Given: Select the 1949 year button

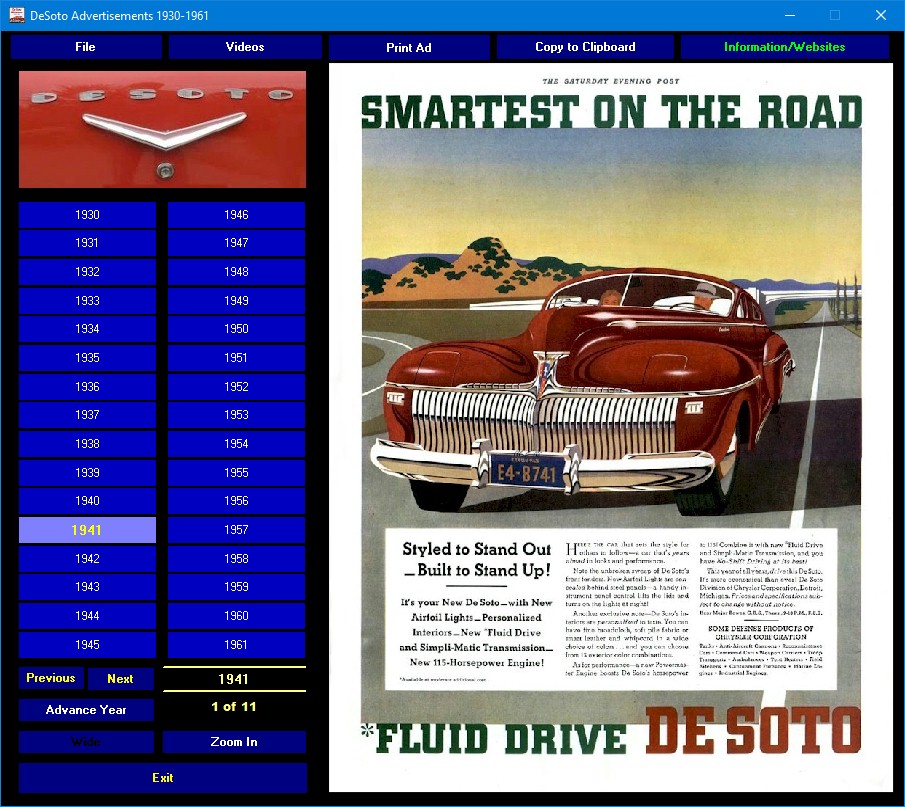Looking at the screenshot, I should (x=236, y=301).
